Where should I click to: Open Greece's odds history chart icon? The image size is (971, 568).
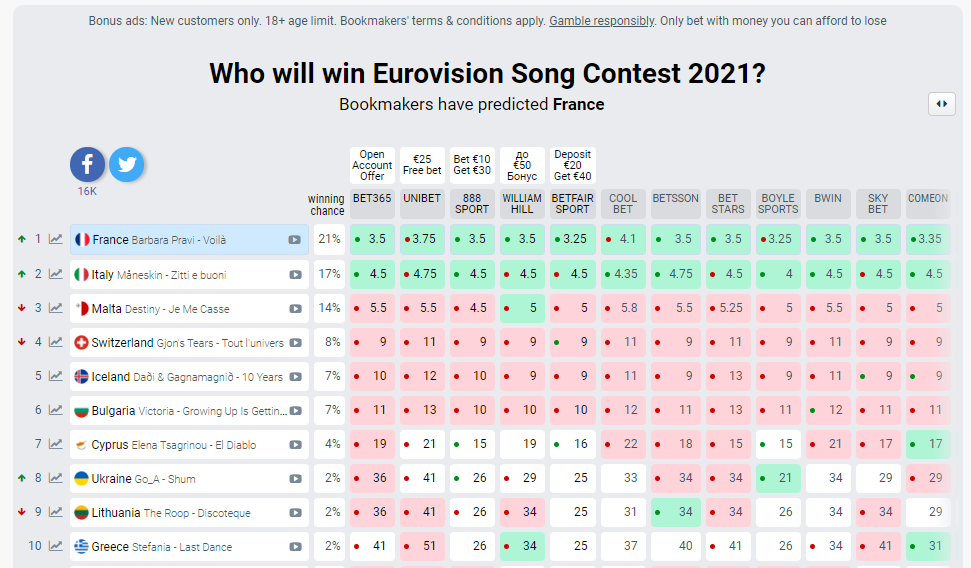(56, 546)
